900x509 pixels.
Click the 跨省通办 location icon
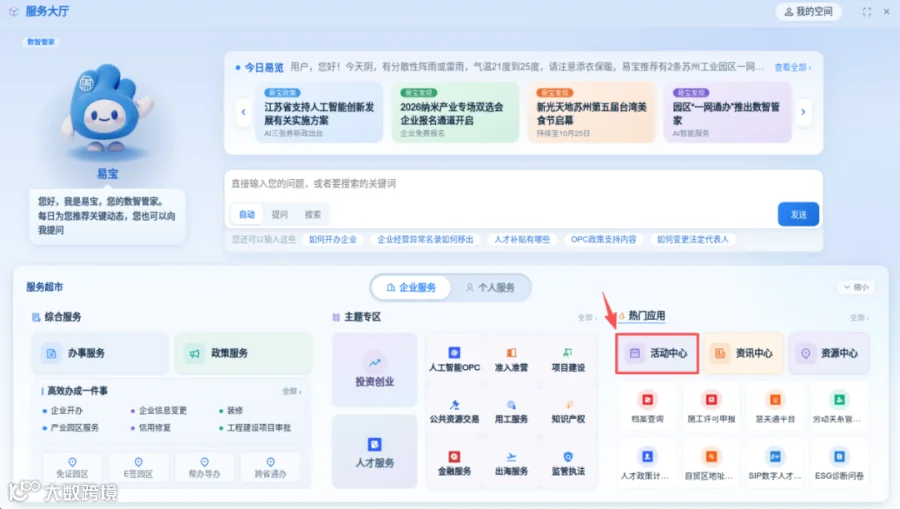pos(270,462)
